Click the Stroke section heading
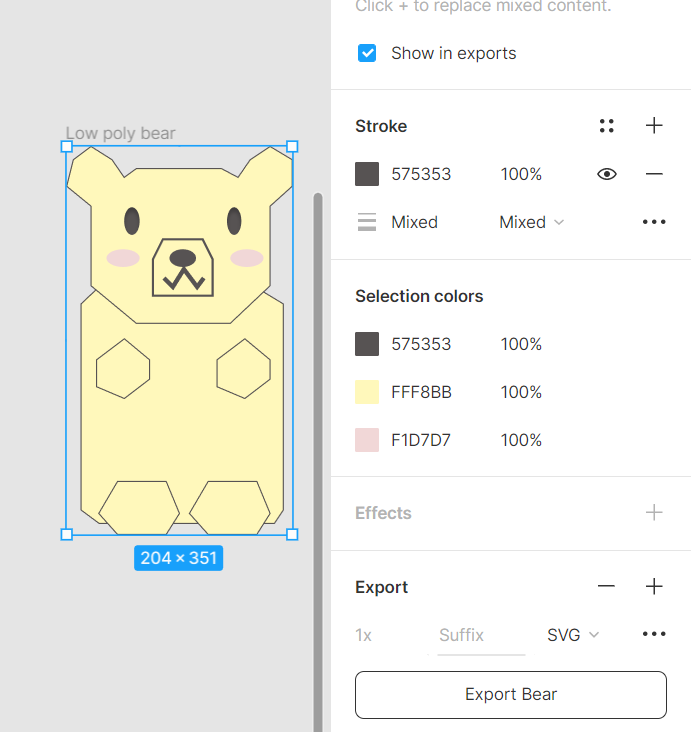 click(381, 126)
